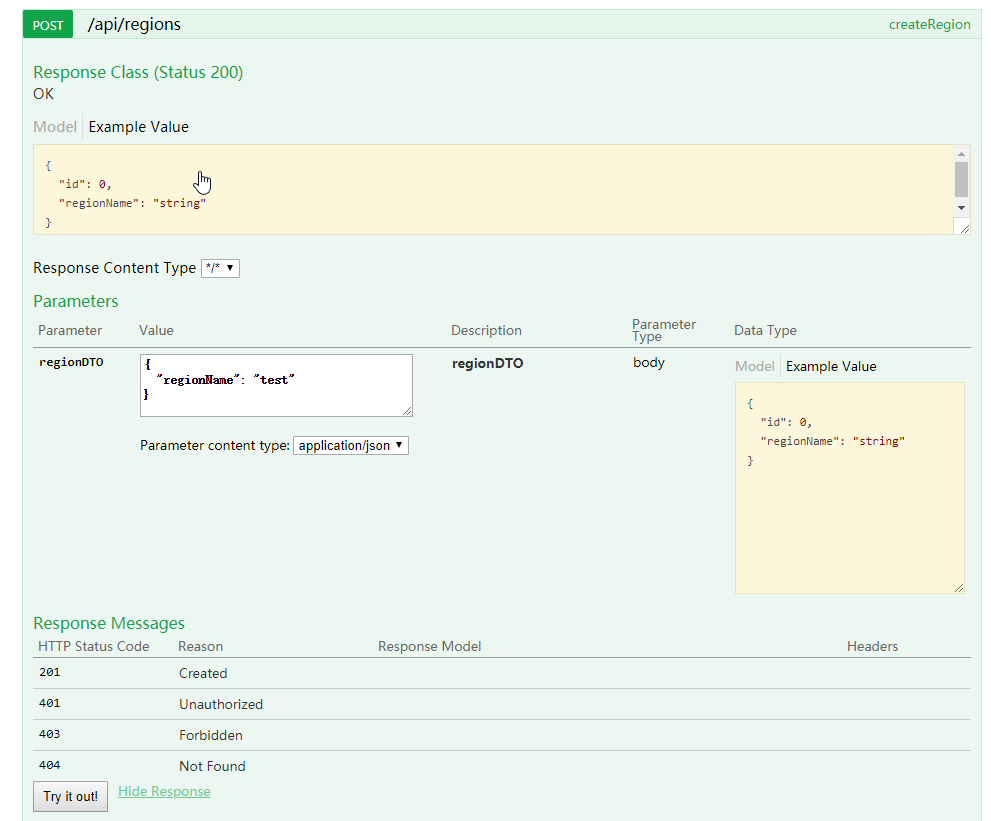This screenshot has height=821, width=991.
Task: Switch to Model tab under Response Class
Action: (x=55, y=127)
